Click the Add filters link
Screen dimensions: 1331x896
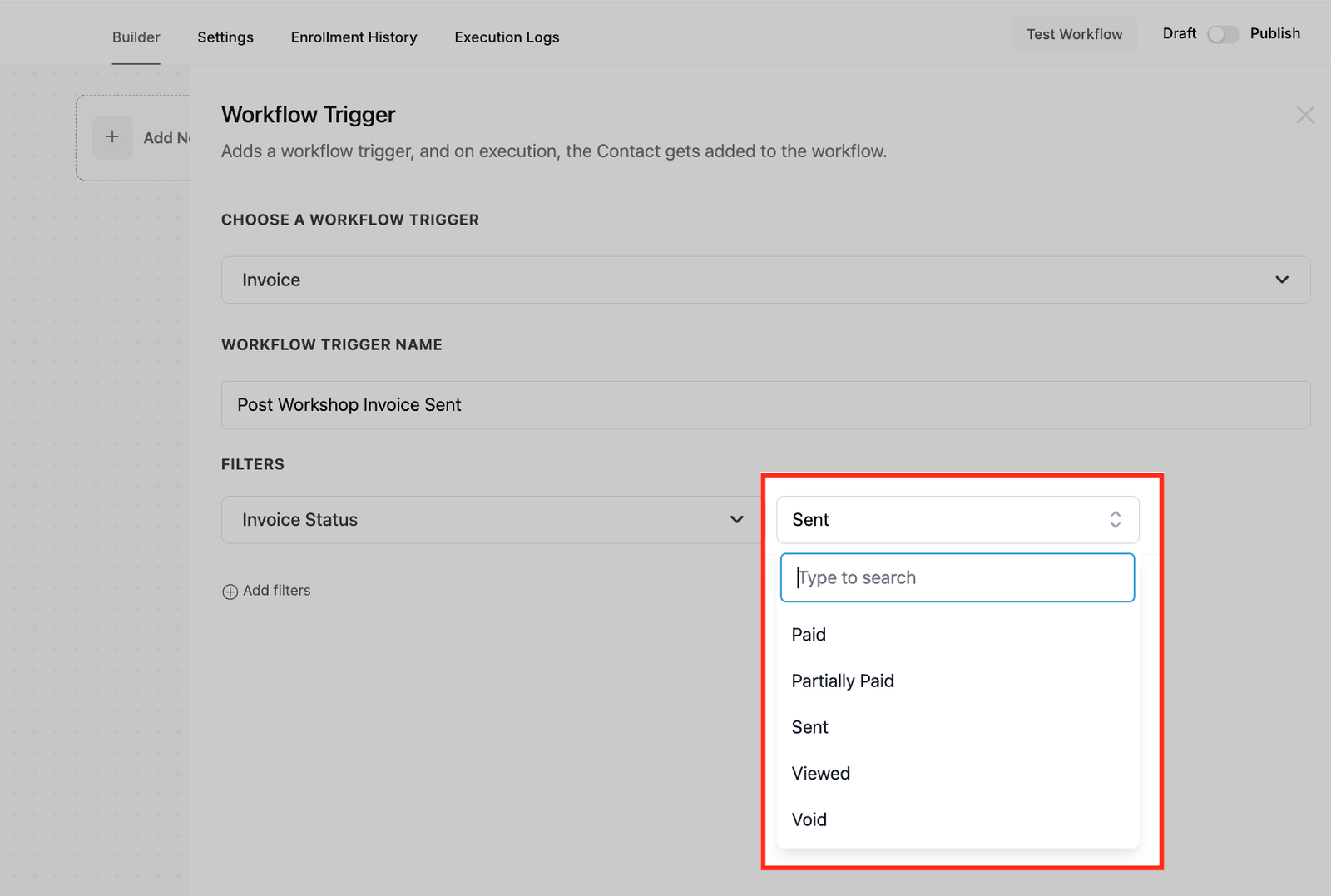(x=276, y=591)
